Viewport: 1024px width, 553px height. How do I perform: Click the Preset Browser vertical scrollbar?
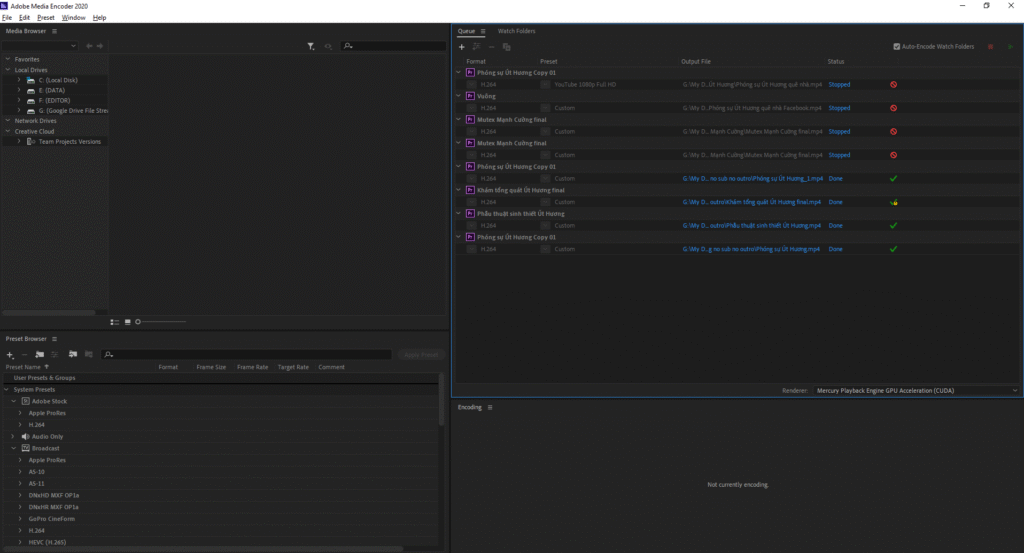(x=441, y=400)
